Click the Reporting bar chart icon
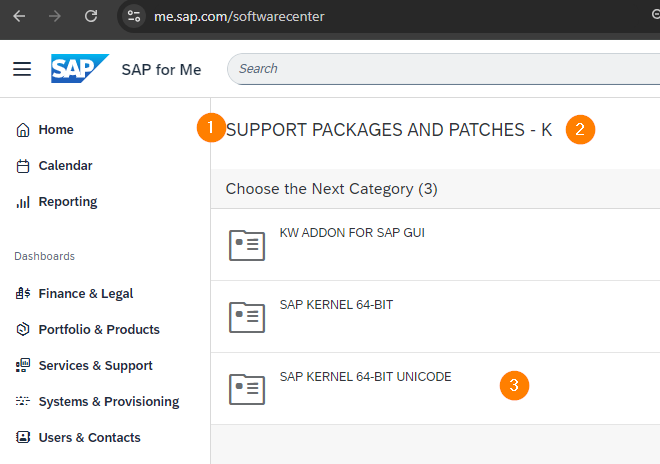 pos(23,202)
